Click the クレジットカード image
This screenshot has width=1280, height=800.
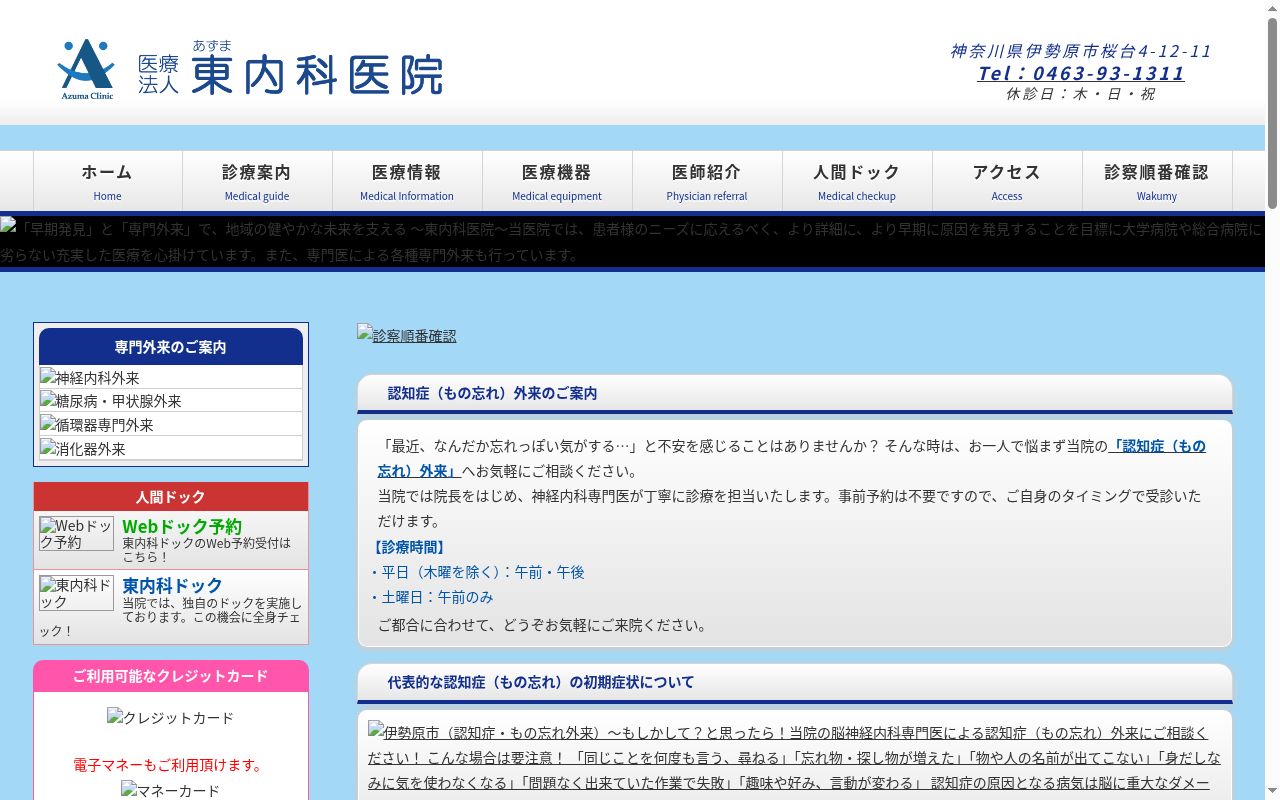pyautogui.click(x=170, y=717)
